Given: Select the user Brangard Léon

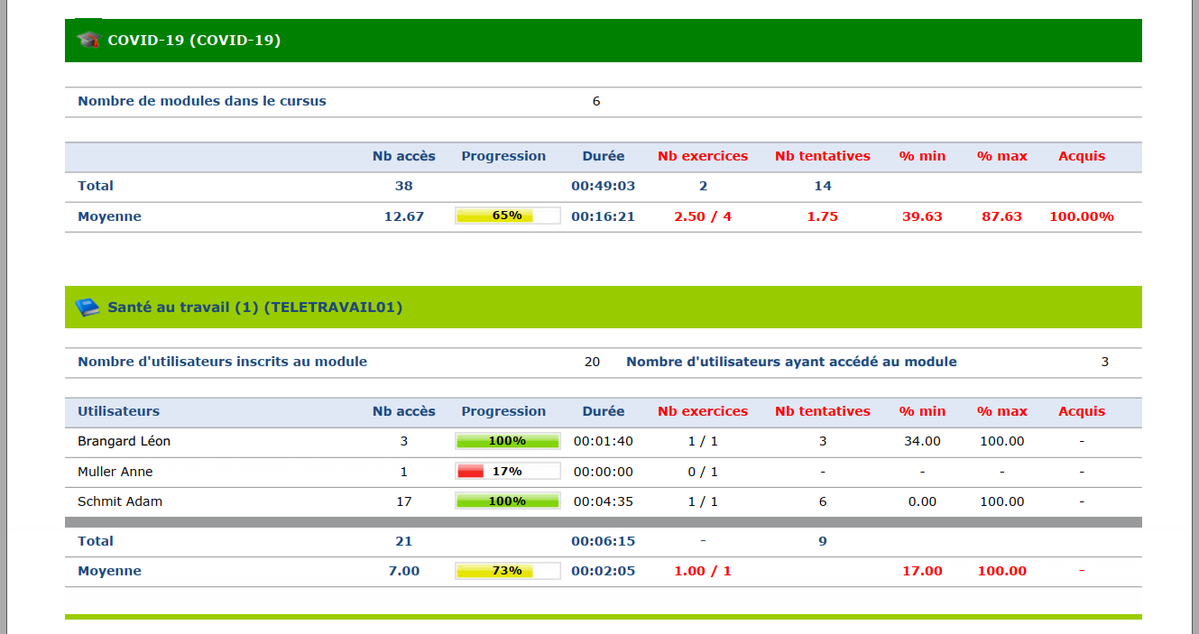Looking at the screenshot, I should pyautogui.click(x=124, y=441).
